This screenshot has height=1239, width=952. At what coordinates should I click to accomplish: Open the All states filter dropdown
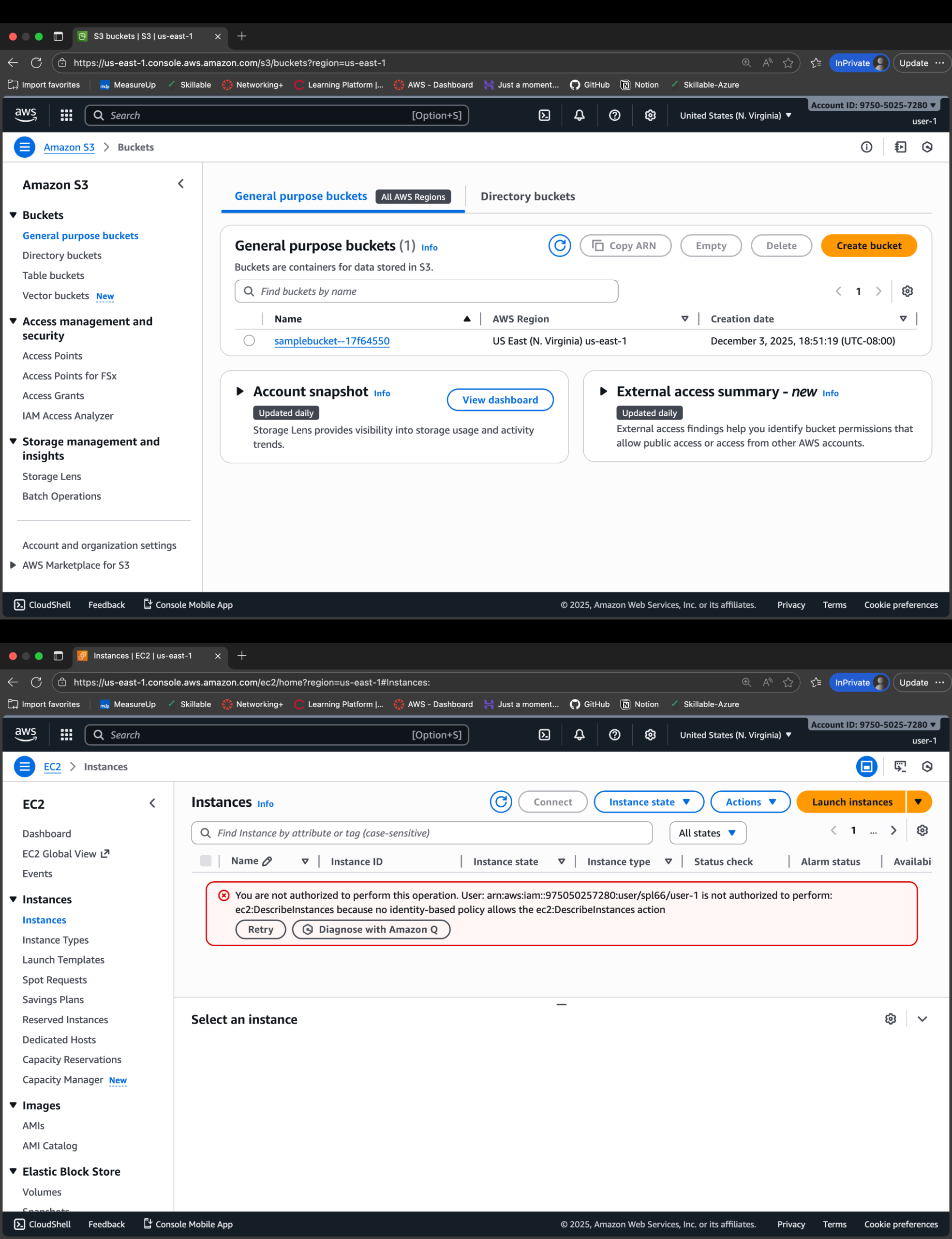pyautogui.click(x=707, y=832)
